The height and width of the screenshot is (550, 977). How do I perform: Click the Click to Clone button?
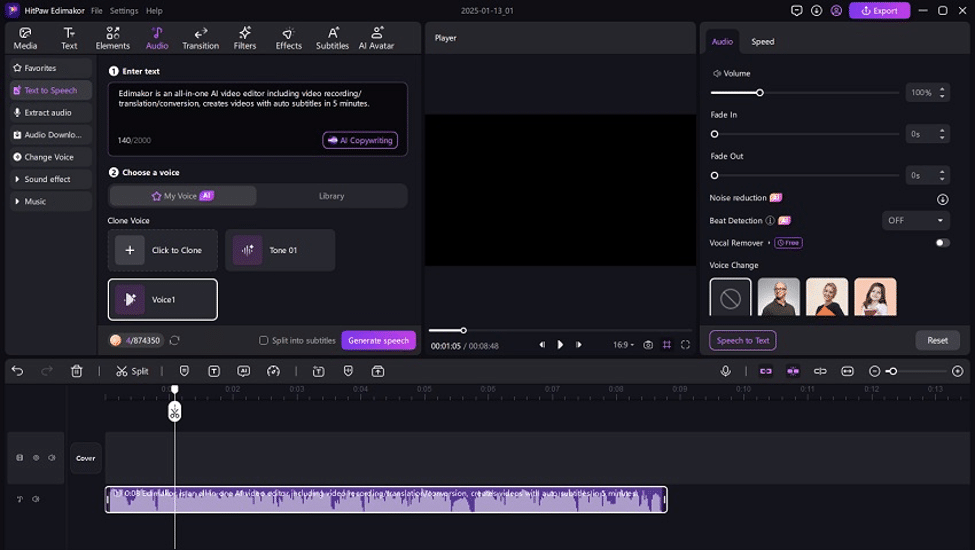point(163,250)
